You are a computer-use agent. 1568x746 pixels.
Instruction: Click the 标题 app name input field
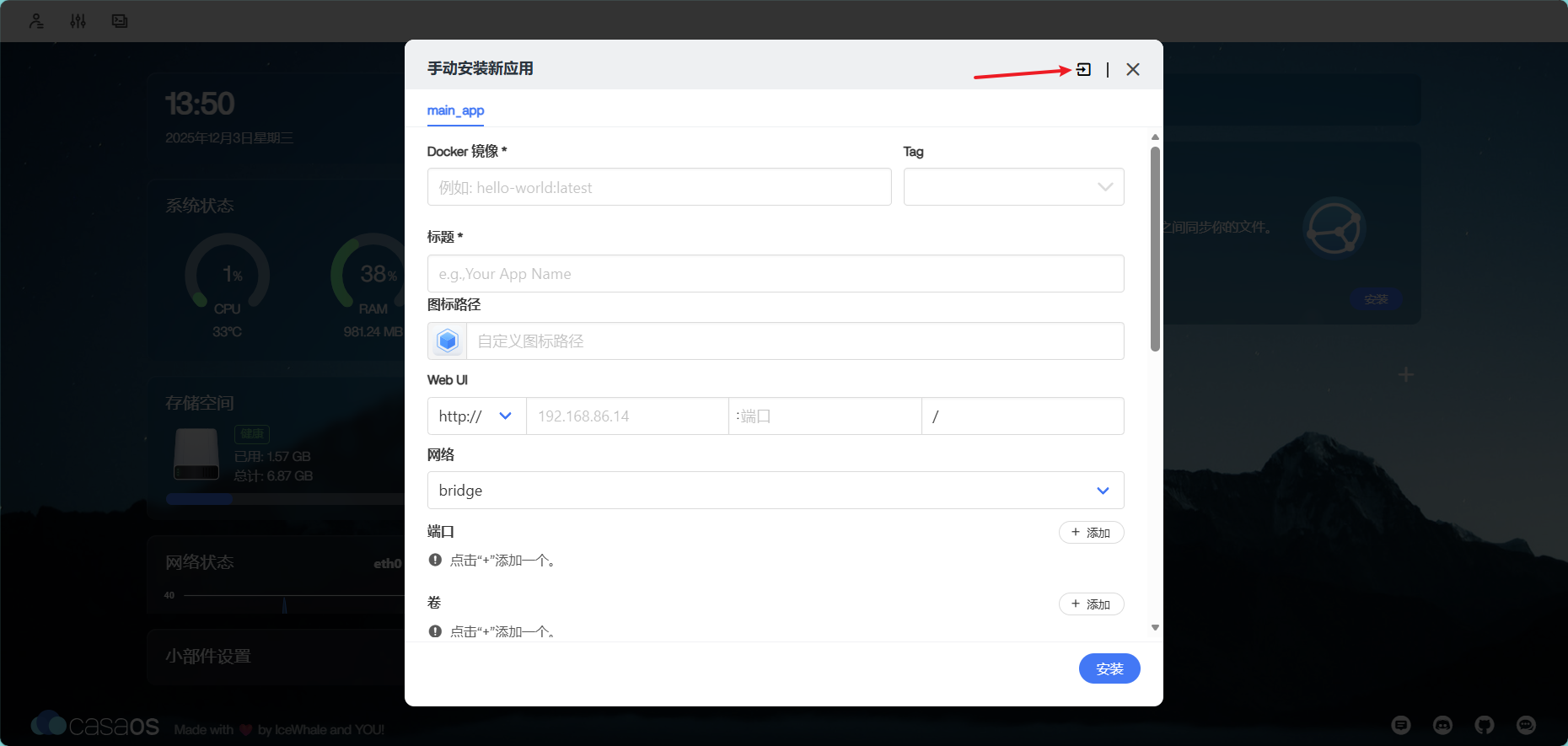[x=775, y=274]
